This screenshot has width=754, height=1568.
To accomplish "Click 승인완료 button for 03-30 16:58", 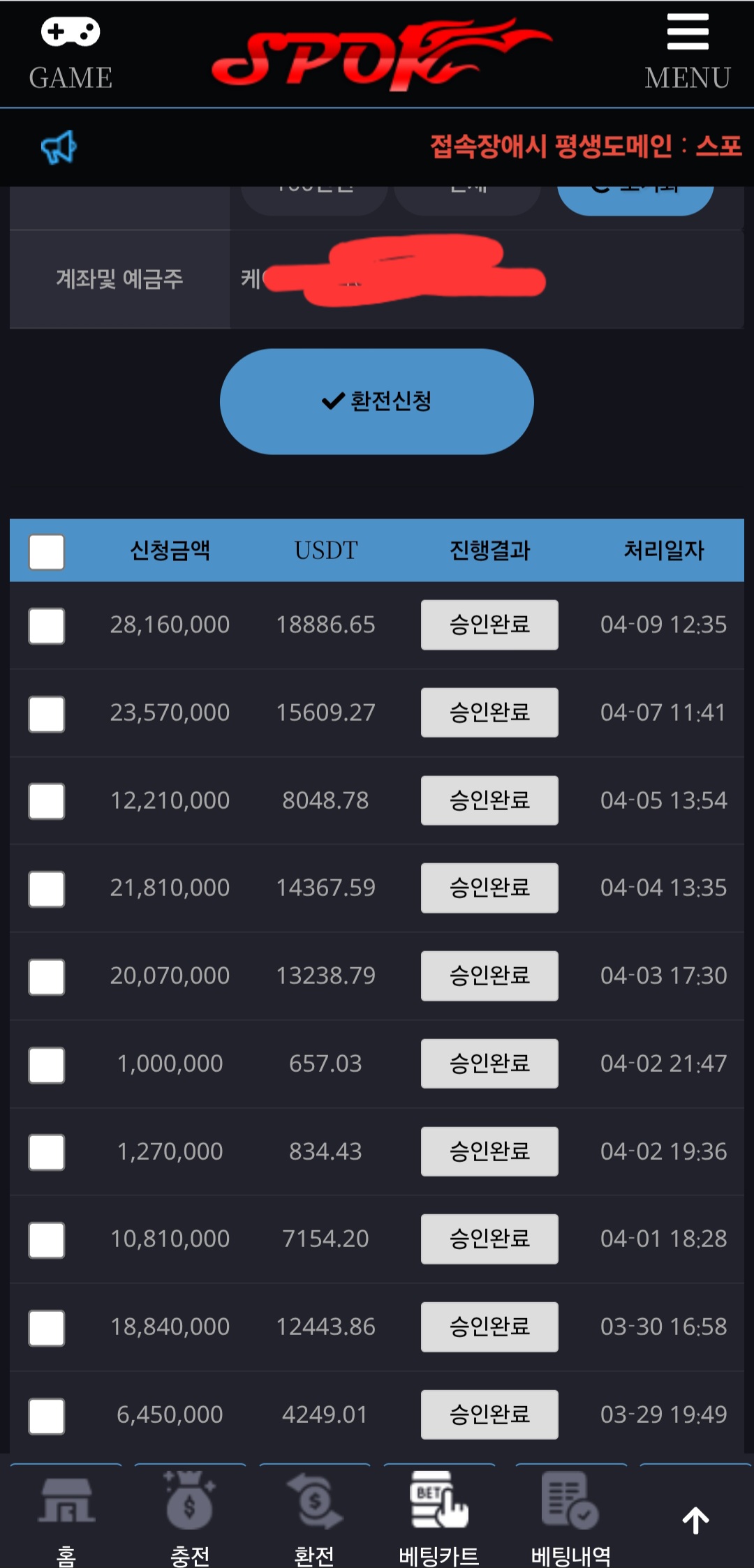I will click(489, 1327).
